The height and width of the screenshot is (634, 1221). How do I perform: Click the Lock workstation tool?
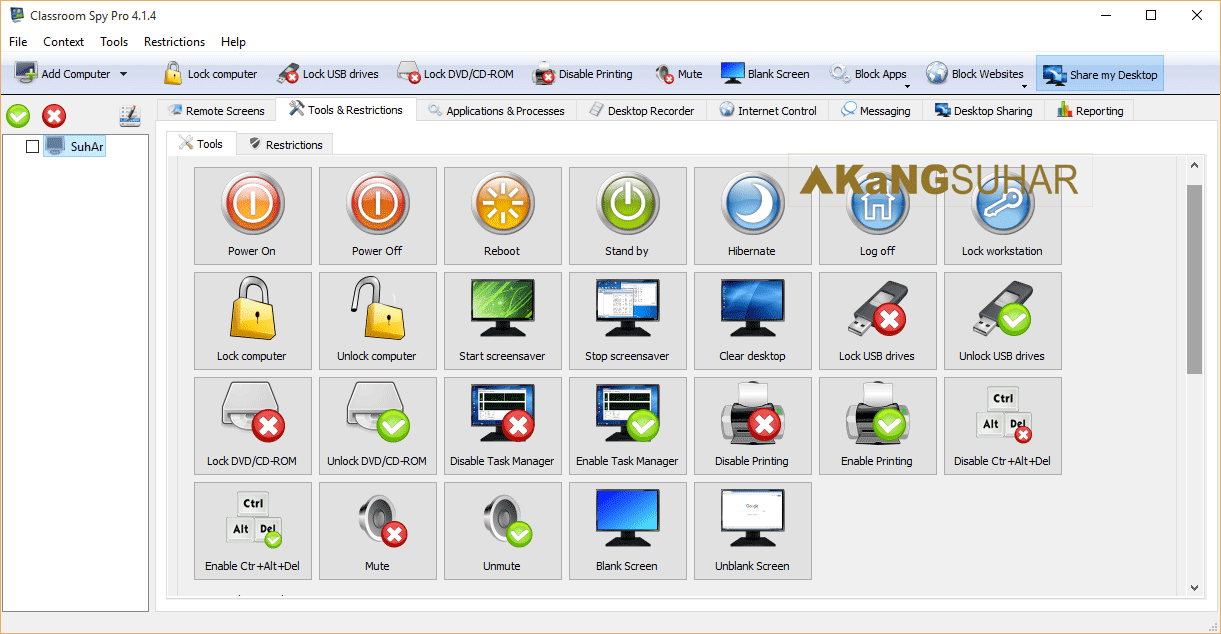[x=1002, y=215]
